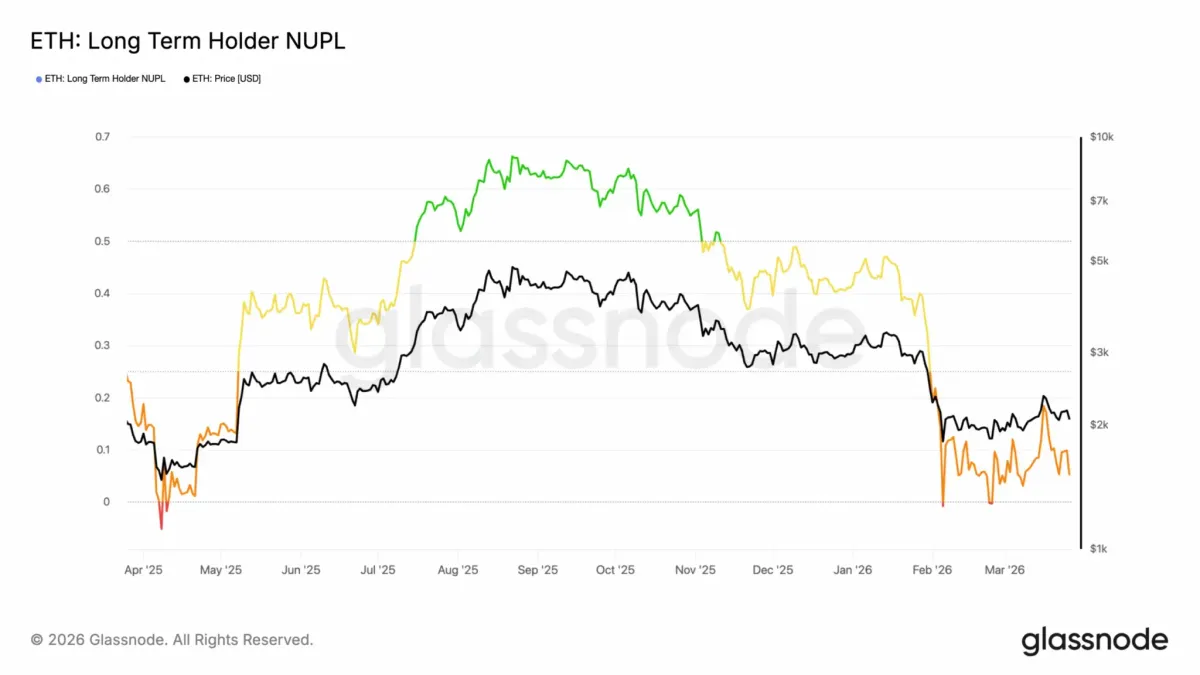Select the Aug '25 x-axis label
Image resolution: width=1200 pixels, height=675 pixels.
[458, 570]
